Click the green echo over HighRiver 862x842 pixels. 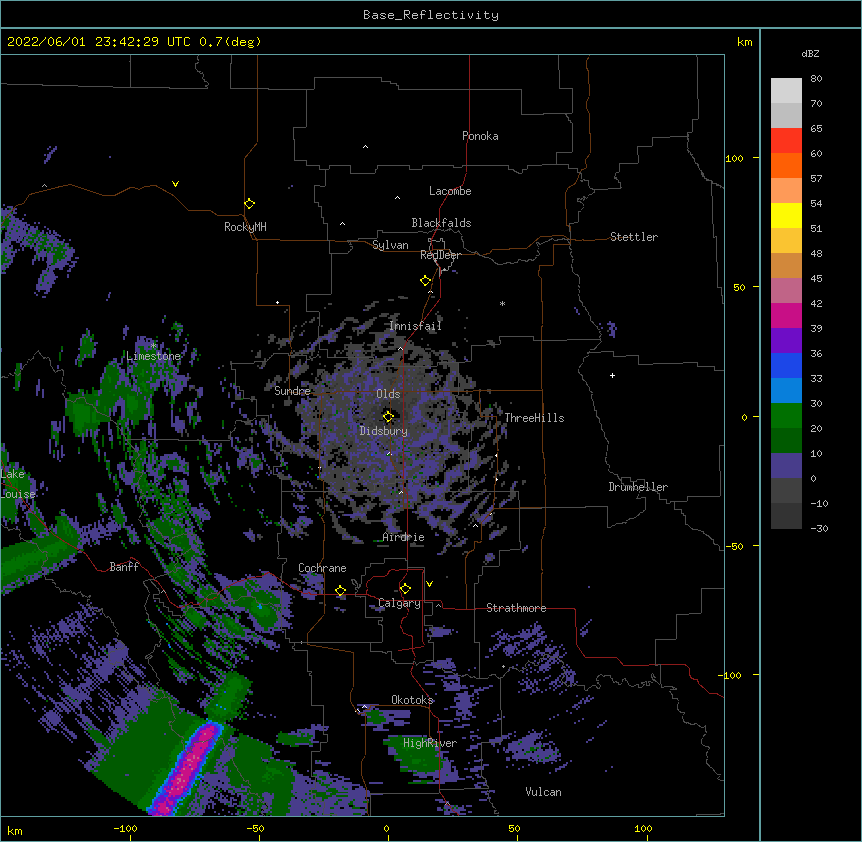(418, 754)
